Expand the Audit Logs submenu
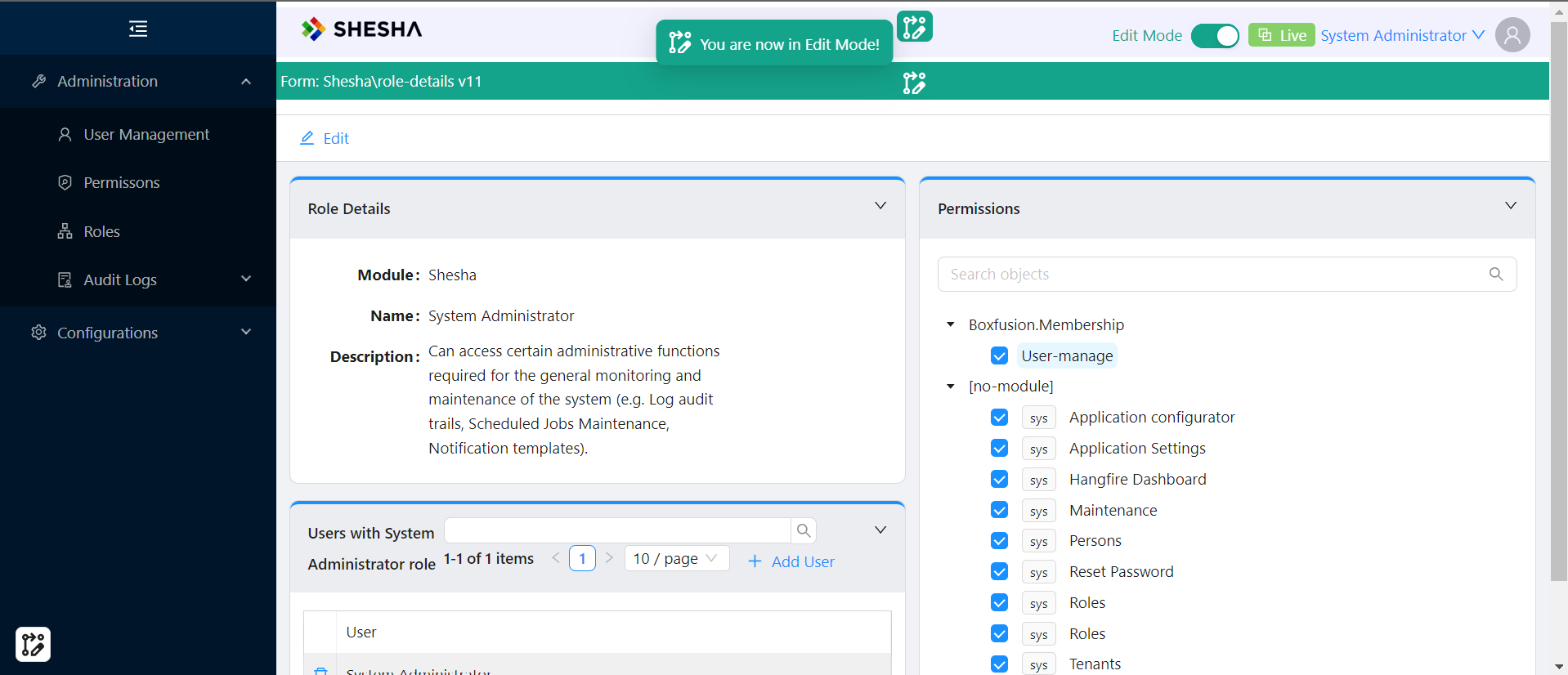Viewport: 1568px width, 675px height. 246,279
